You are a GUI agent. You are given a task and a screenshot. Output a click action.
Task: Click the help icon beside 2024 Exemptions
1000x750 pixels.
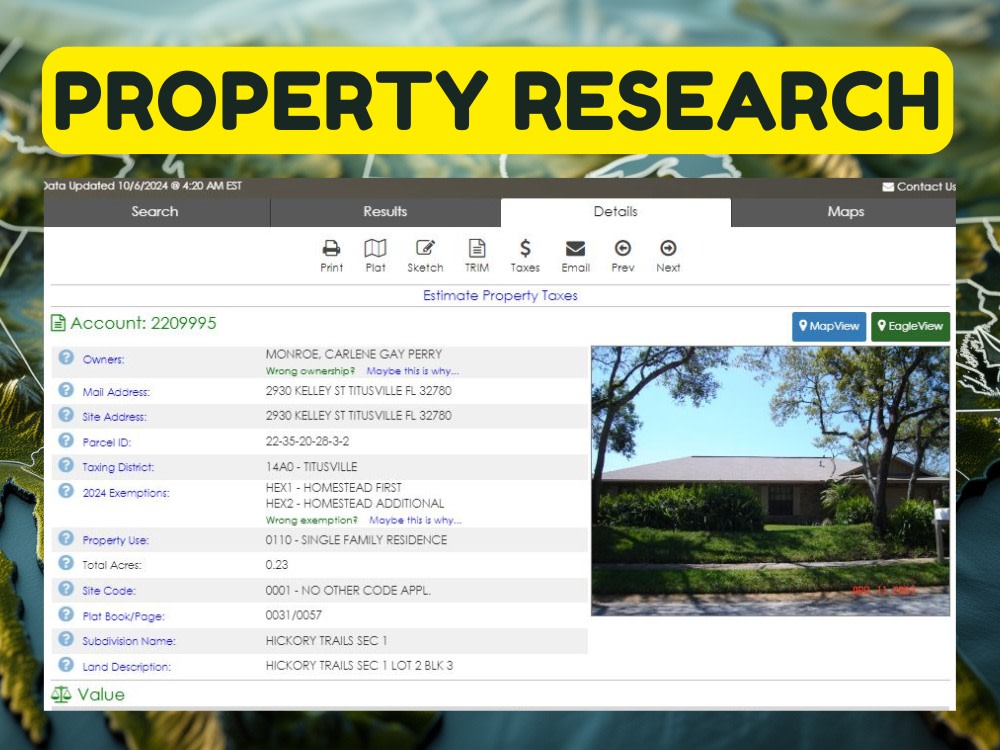pyautogui.click(x=66, y=490)
